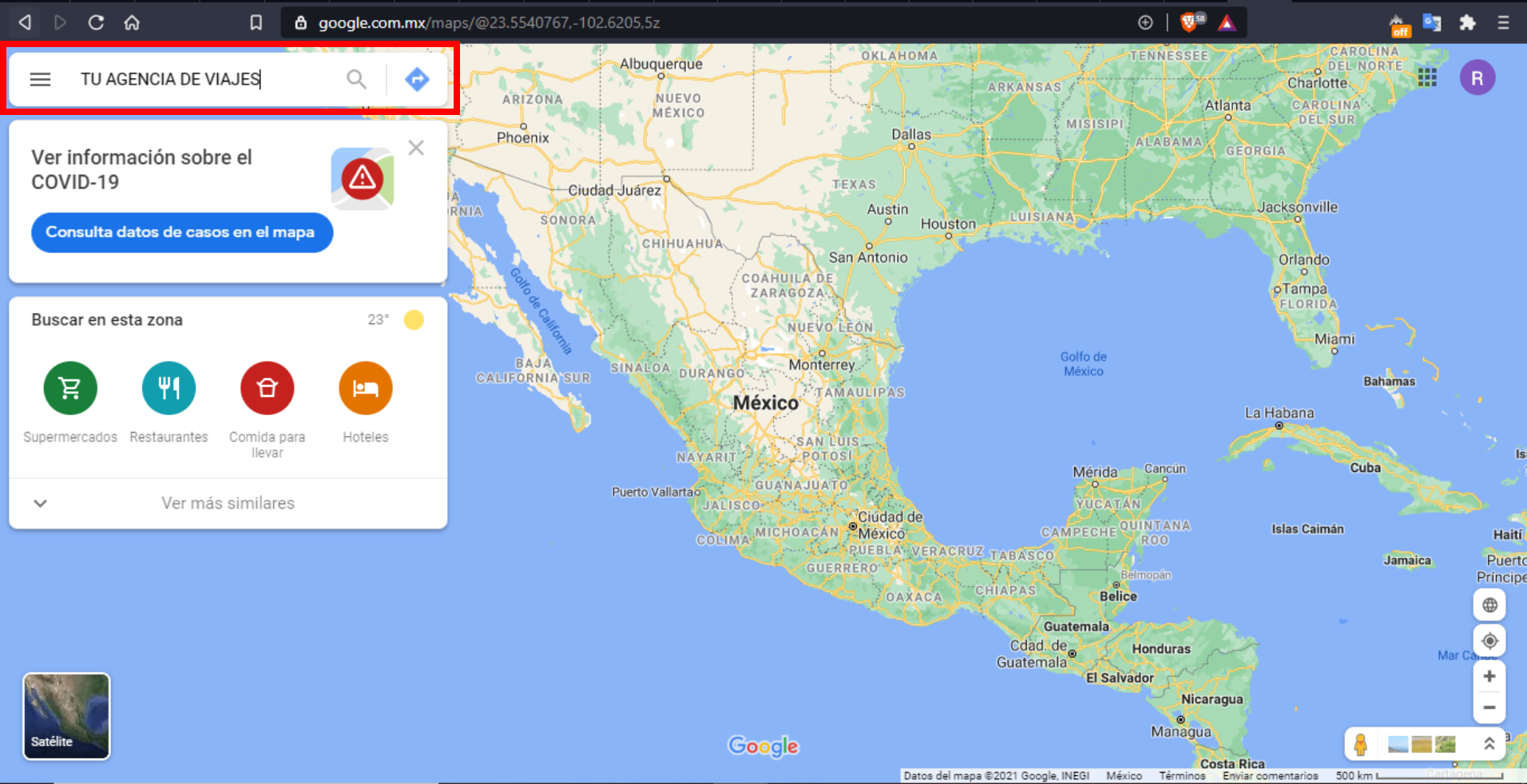
Task: Click the México footer link
Action: tap(1124, 776)
